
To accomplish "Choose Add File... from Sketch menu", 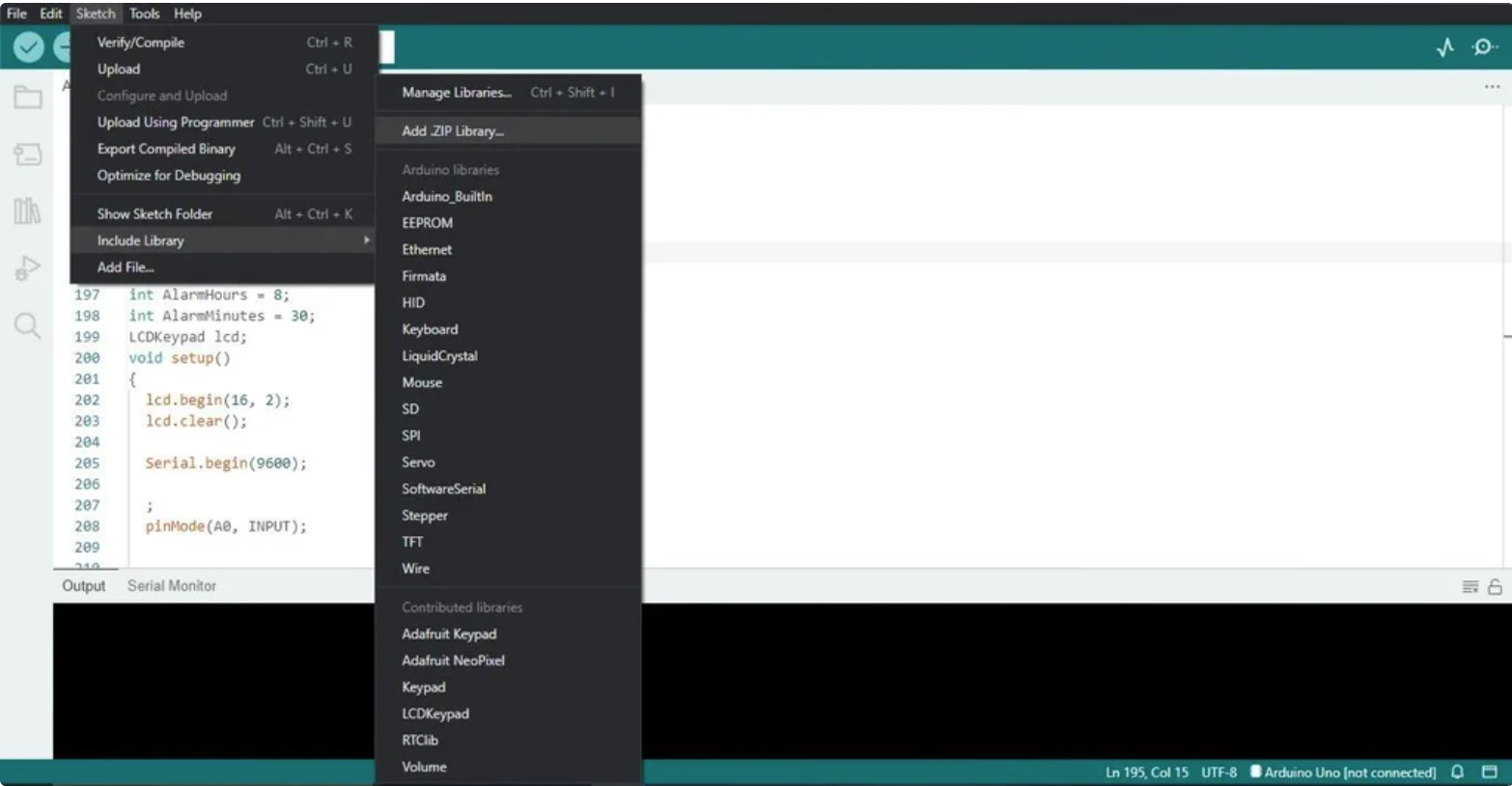I will pyautogui.click(x=223, y=267).
